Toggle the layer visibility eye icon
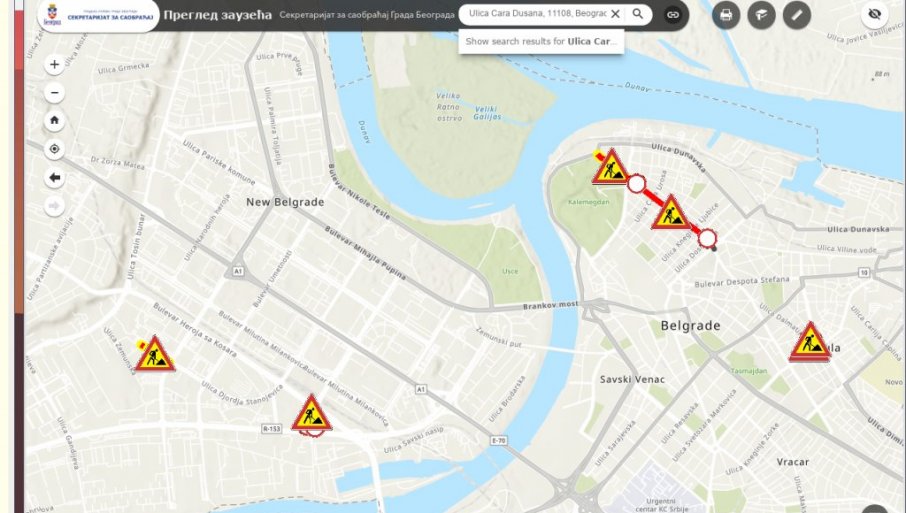This screenshot has width=906, height=513. click(x=874, y=14)
